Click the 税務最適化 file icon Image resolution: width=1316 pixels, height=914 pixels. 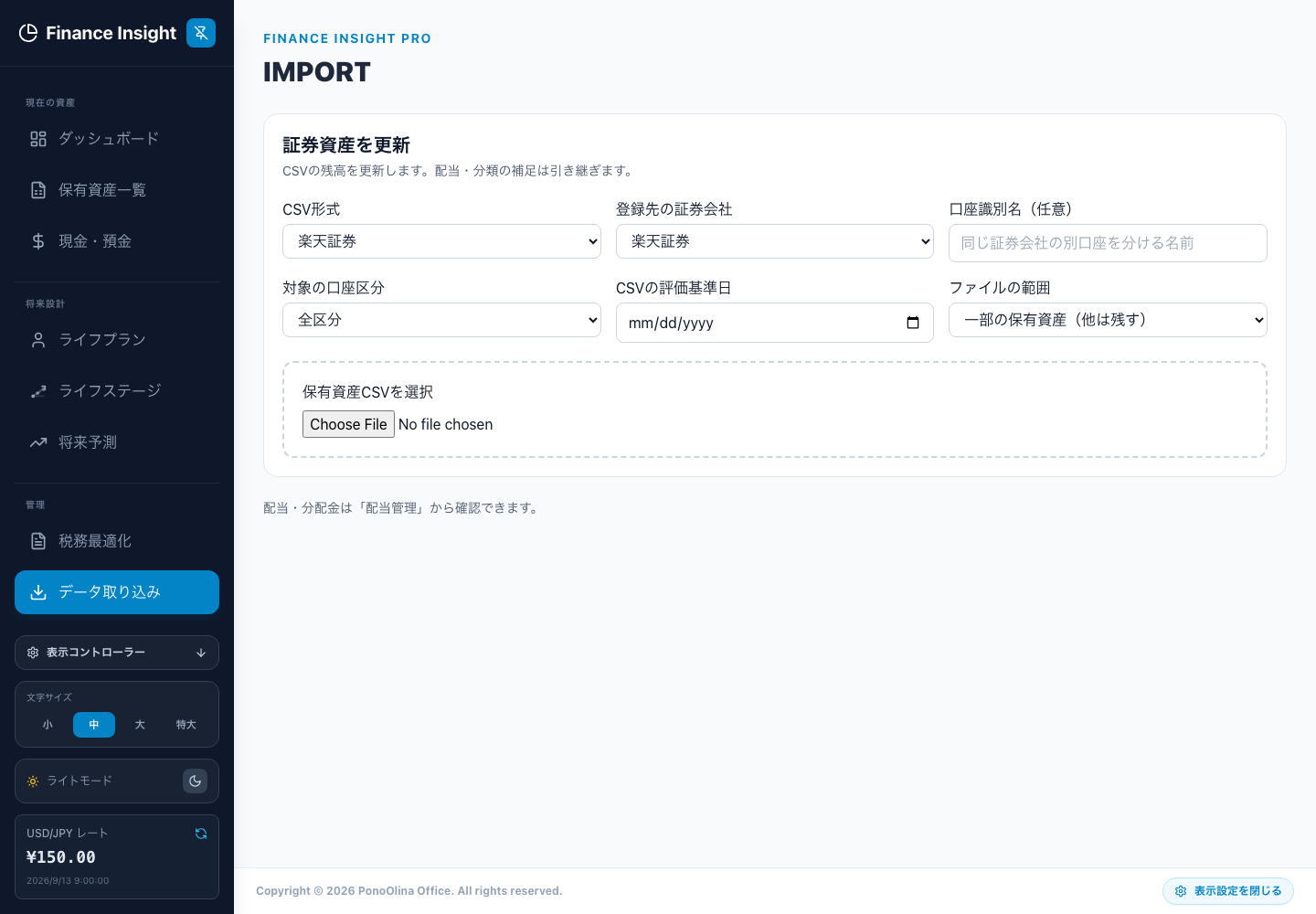pyautogui.click(x=38, y=541)
